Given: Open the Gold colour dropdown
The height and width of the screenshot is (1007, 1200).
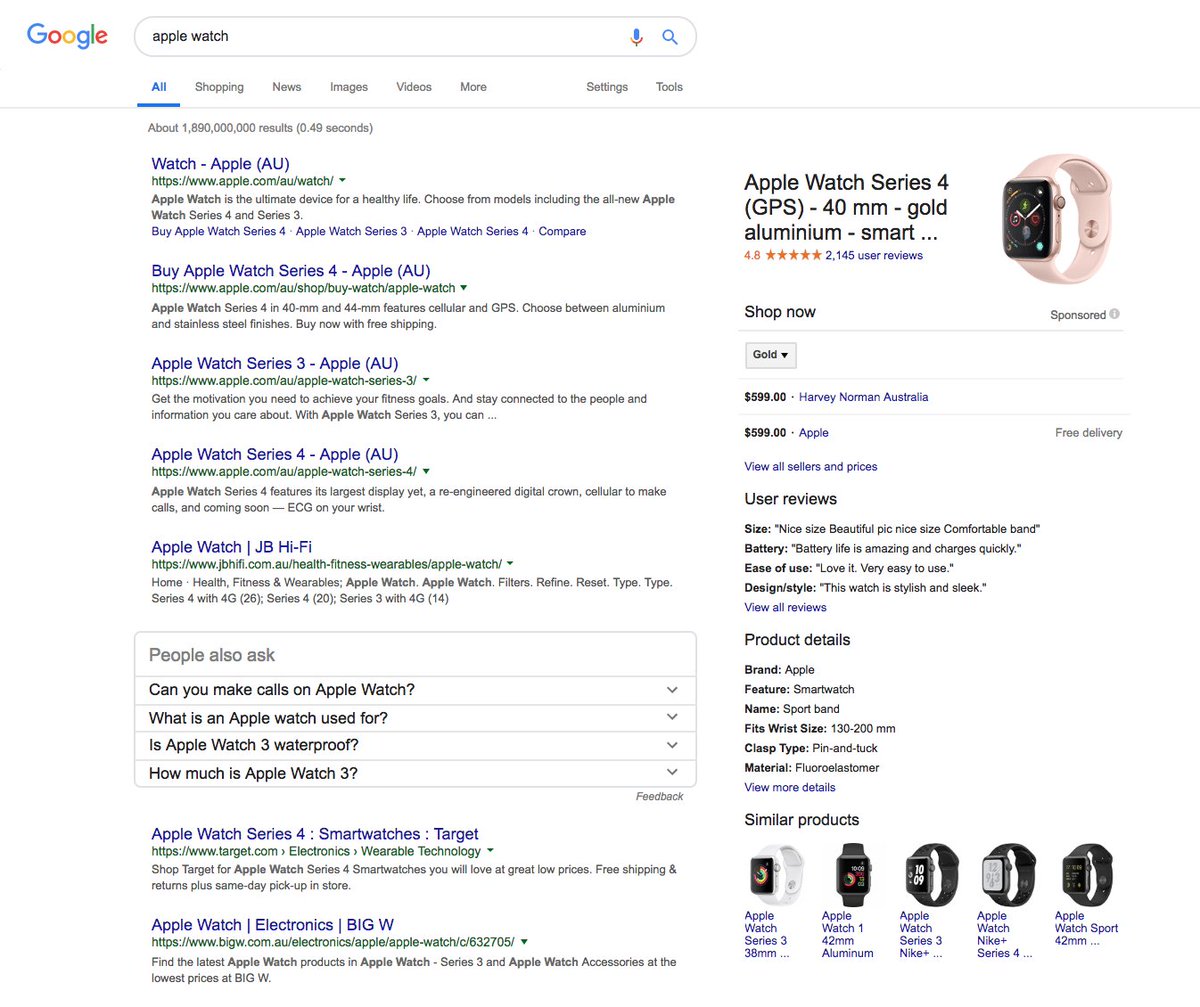Looking at the screenshot, I should click(x=770, y=355).
